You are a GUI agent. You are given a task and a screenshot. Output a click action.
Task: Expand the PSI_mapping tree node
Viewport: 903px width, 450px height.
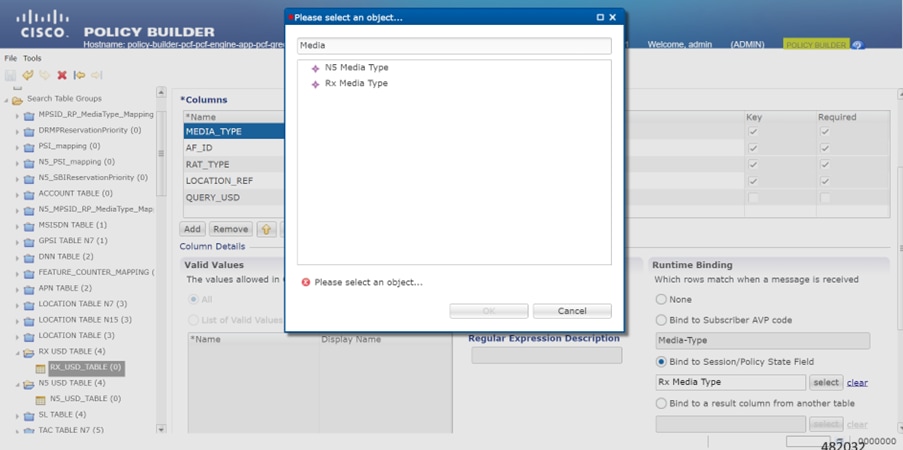[x=17, y=148]
